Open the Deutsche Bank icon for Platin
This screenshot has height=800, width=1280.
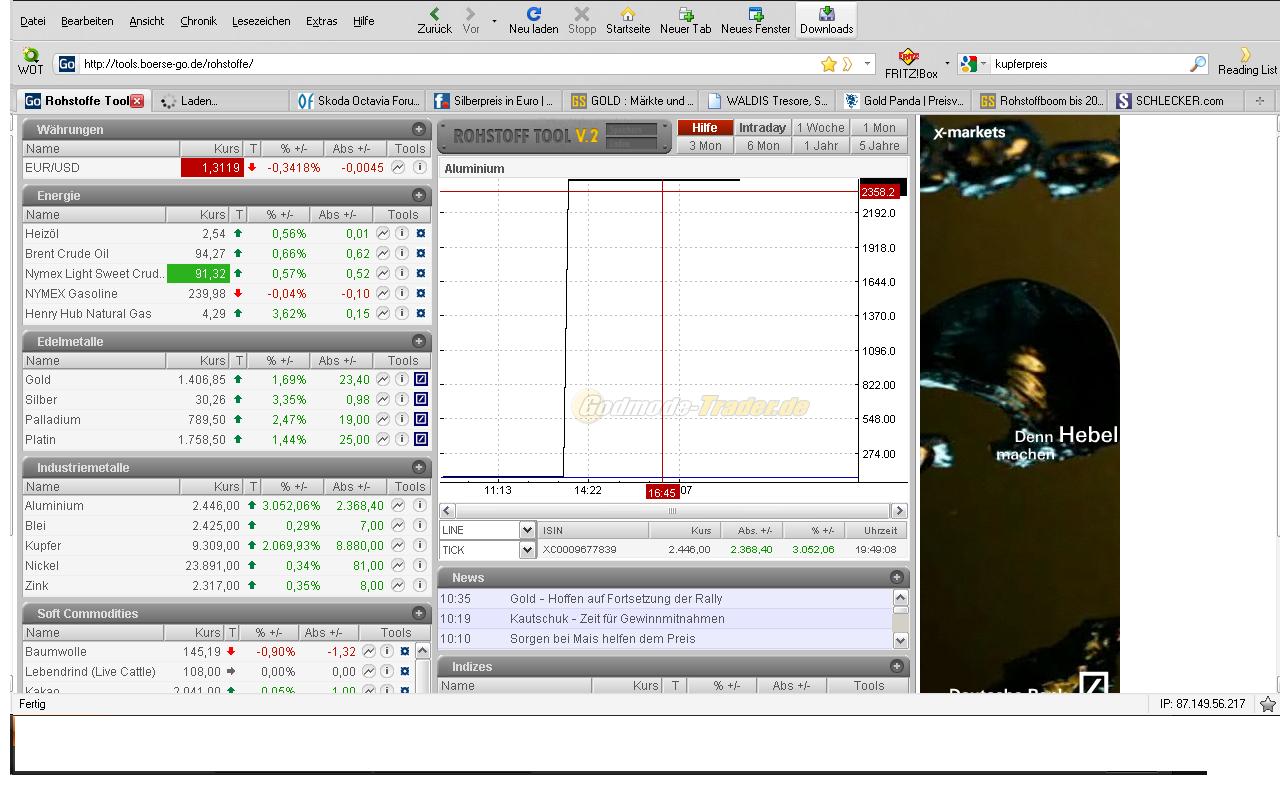tap(421, 440)
